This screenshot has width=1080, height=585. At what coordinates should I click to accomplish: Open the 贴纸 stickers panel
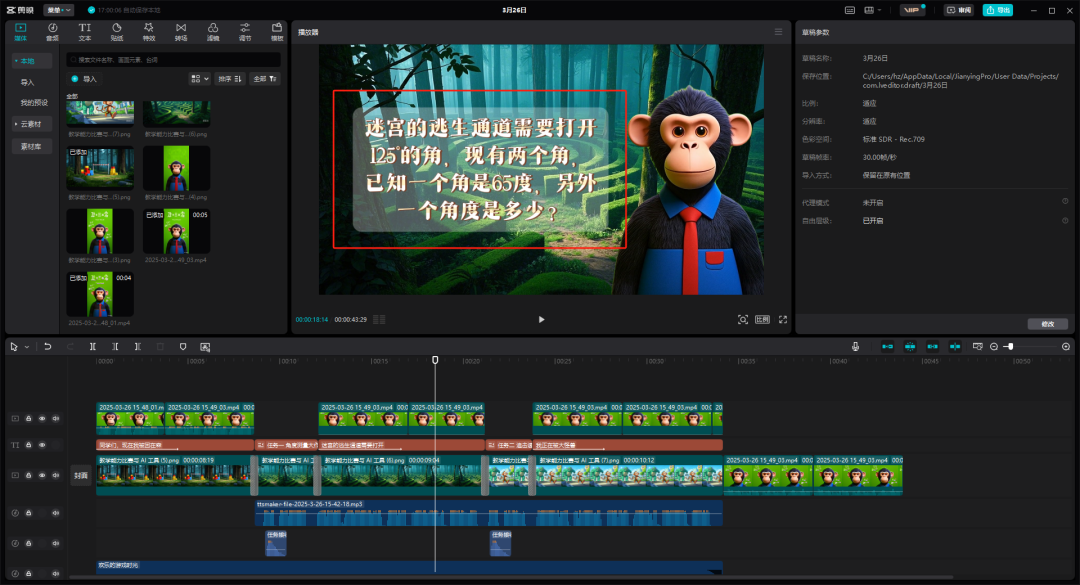[x=117, y=30]
